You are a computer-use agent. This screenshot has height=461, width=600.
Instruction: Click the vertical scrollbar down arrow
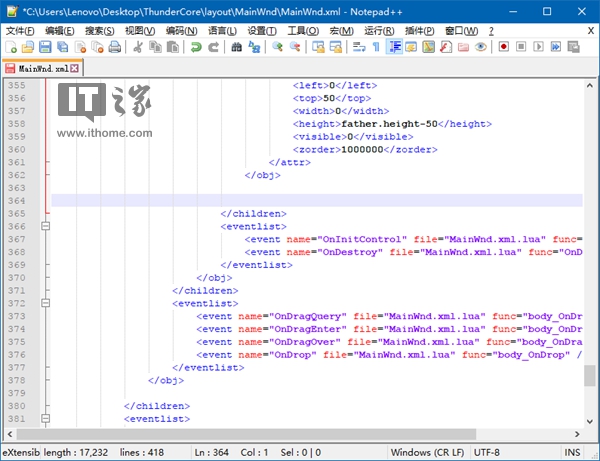pos(590,421)
